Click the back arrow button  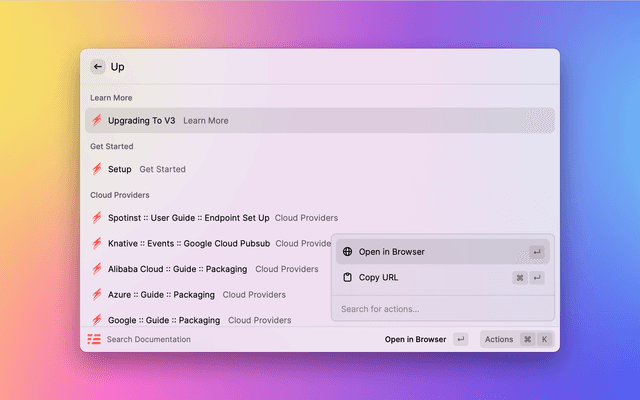pyautogui.click(x=98, y=67)
